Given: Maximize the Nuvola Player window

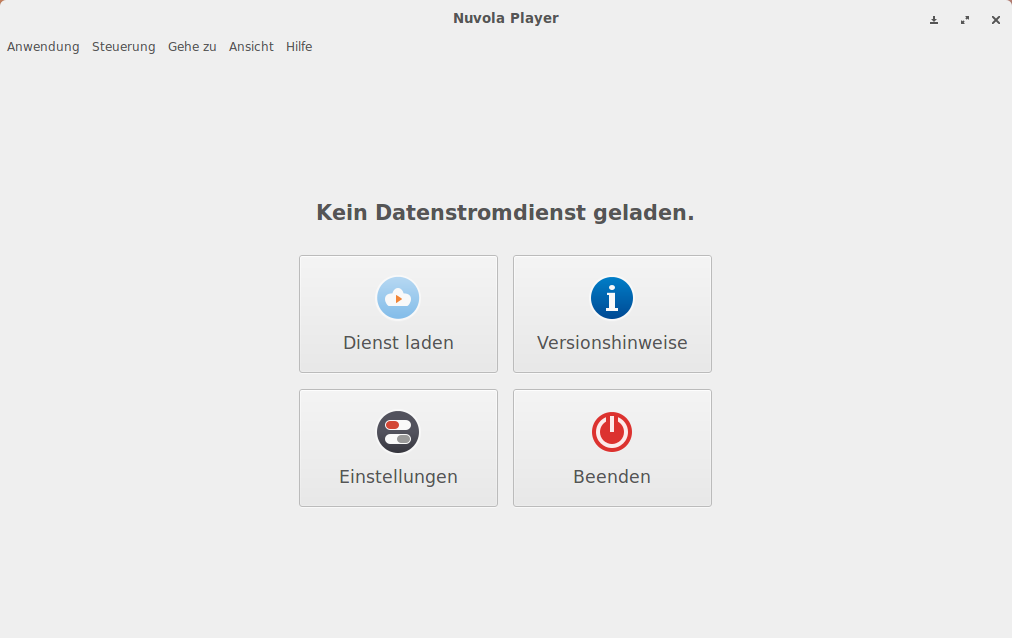Looking at the screenshot, I should point(965,20).
